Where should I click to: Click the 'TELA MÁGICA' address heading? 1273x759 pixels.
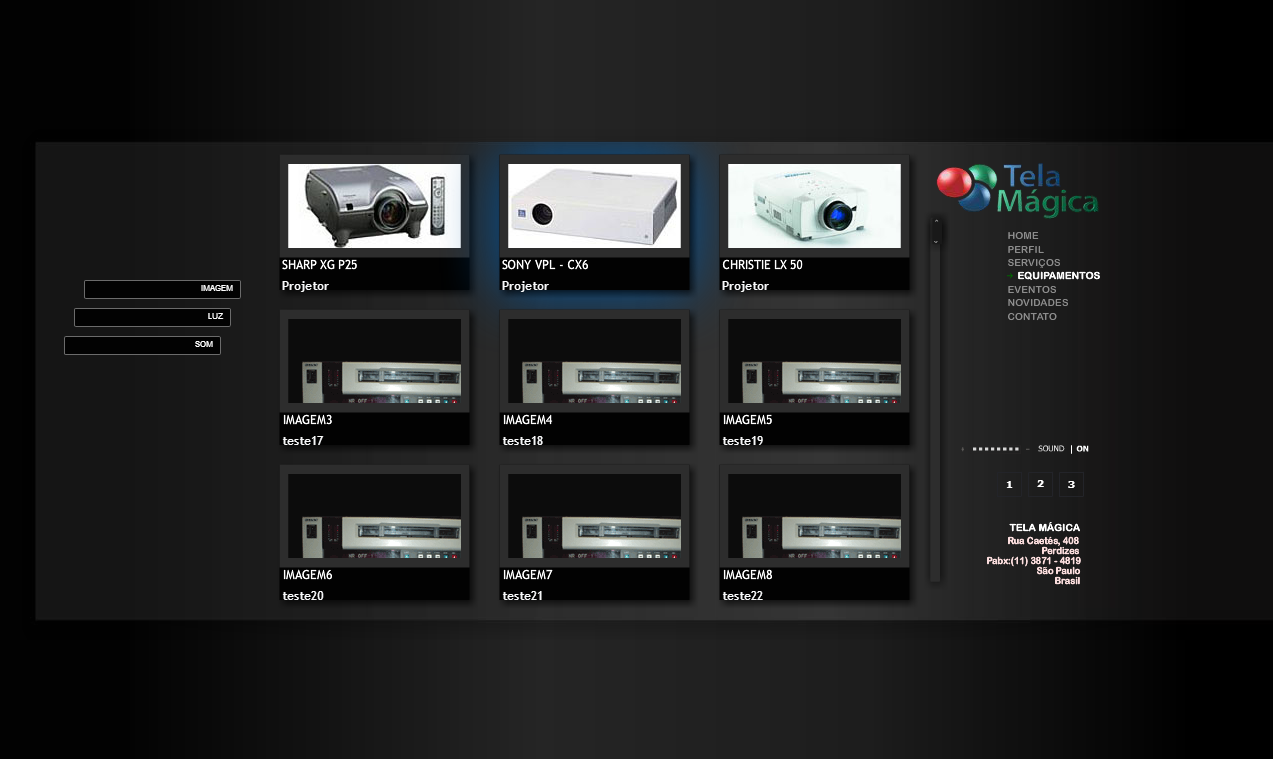(x=1045, y=528)
